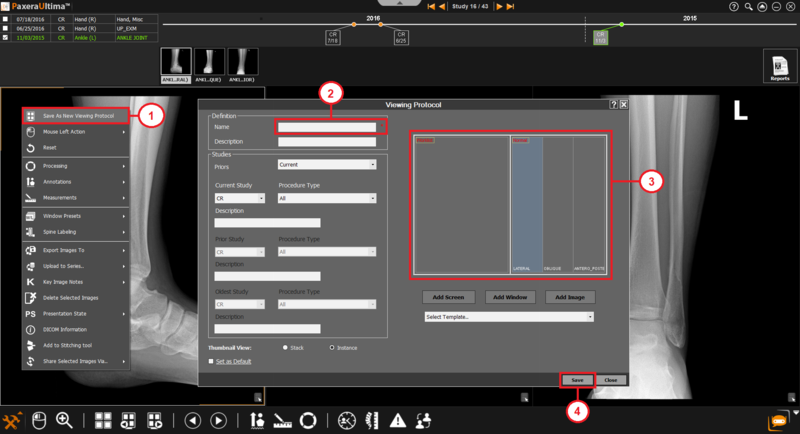800x434 pixels.
Task: Go to next image with right arrow
Action: click(220, 420)
